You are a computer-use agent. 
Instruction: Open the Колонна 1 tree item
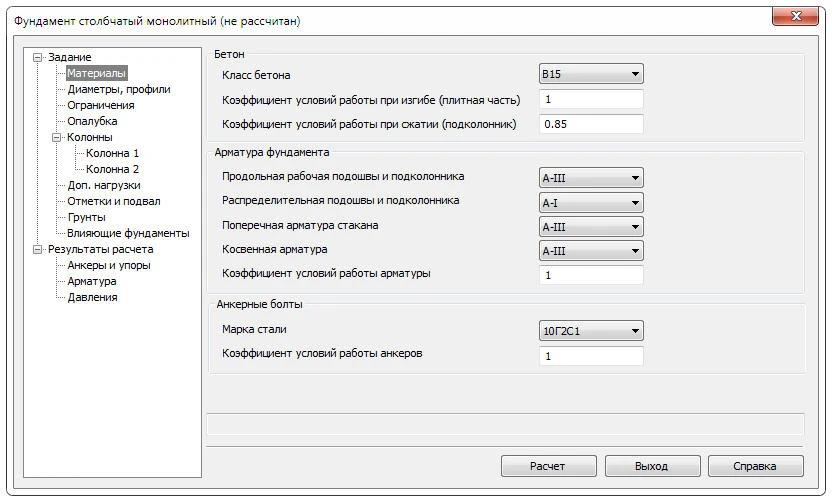pos(112,153)
